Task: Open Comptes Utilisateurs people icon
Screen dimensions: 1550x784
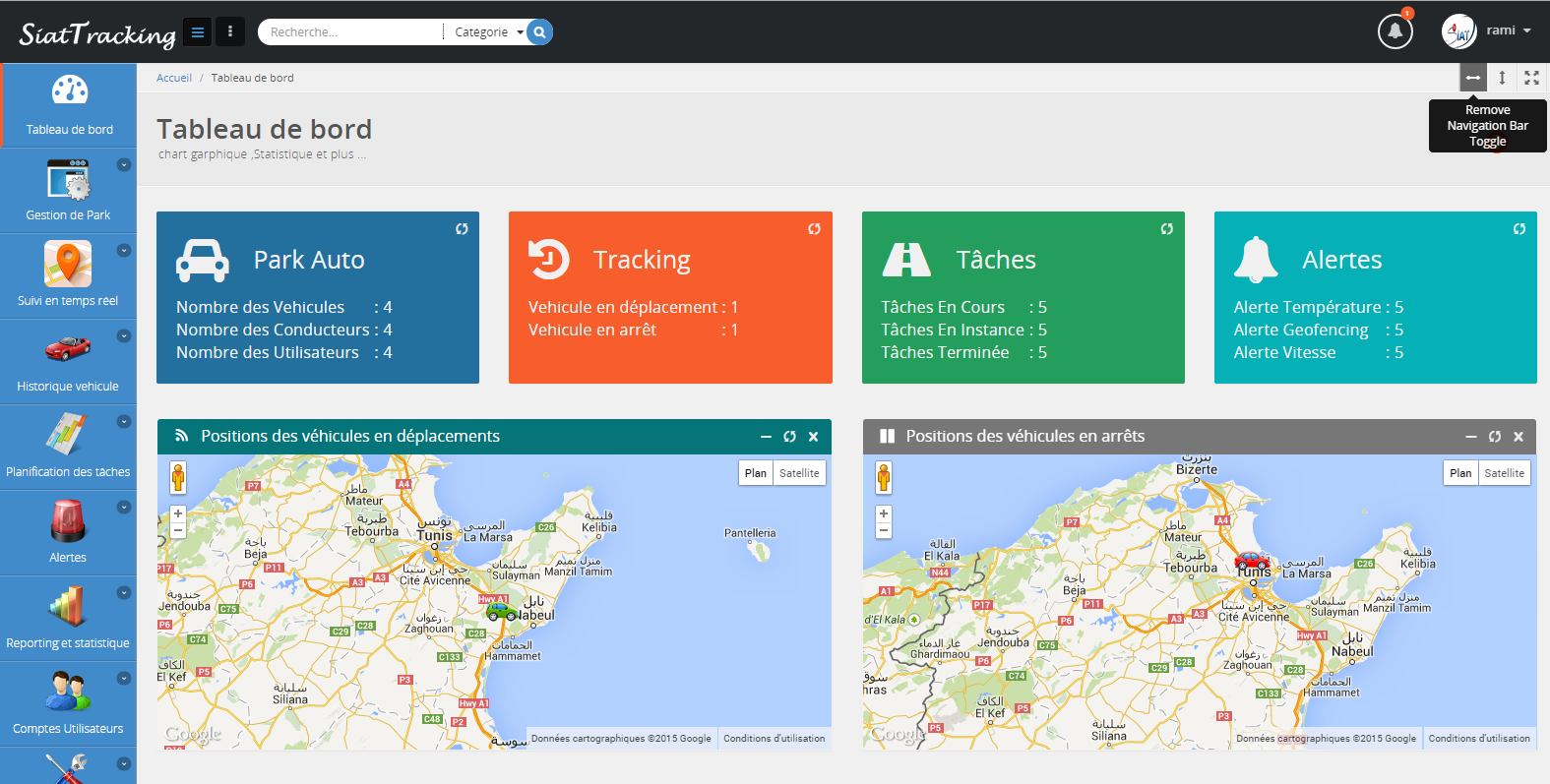Action: 68,691
